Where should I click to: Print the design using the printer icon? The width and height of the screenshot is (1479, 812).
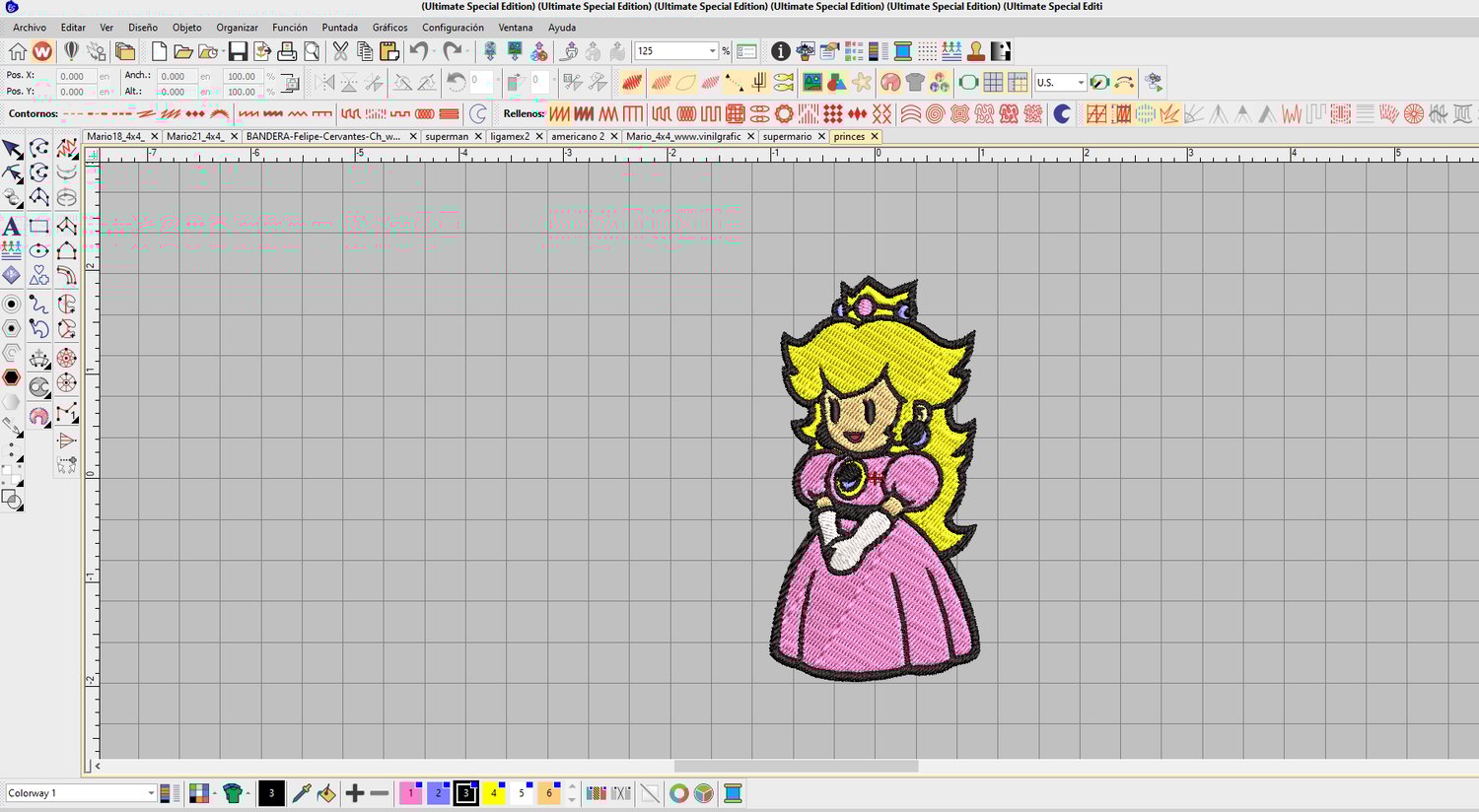[x=287, y=51]
